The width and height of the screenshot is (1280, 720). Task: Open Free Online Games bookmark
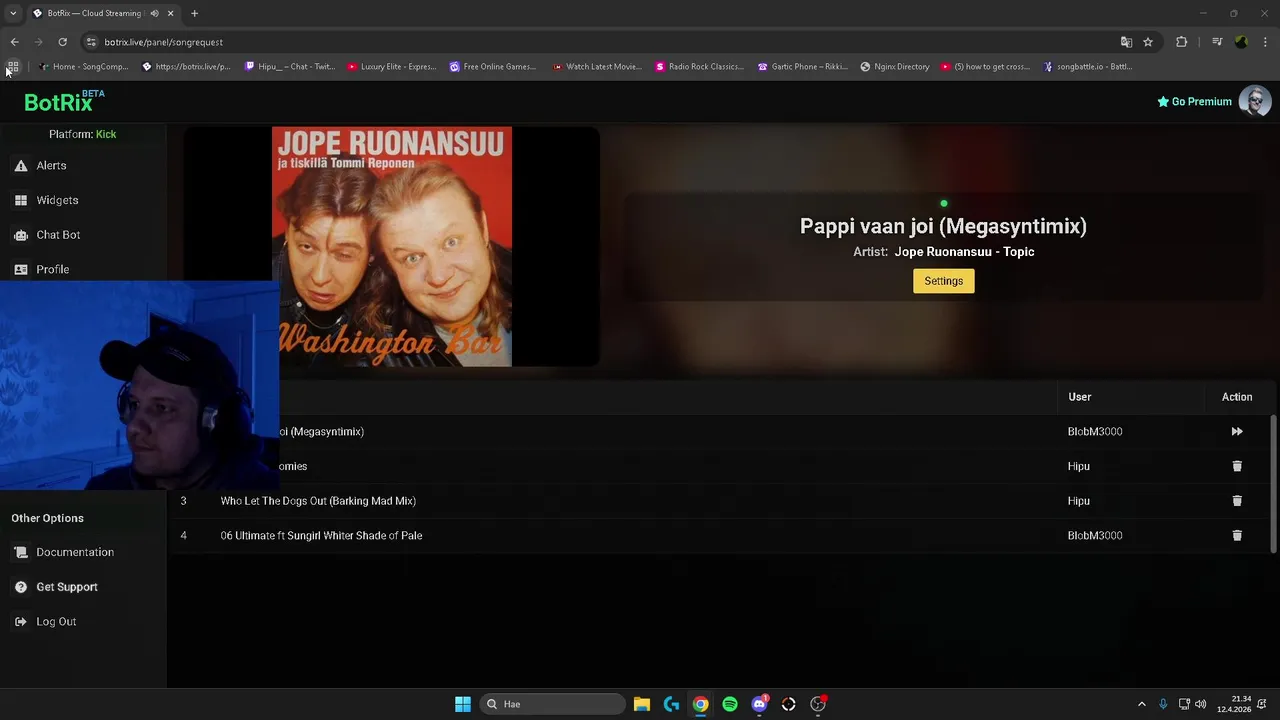[x=493, y=67]
